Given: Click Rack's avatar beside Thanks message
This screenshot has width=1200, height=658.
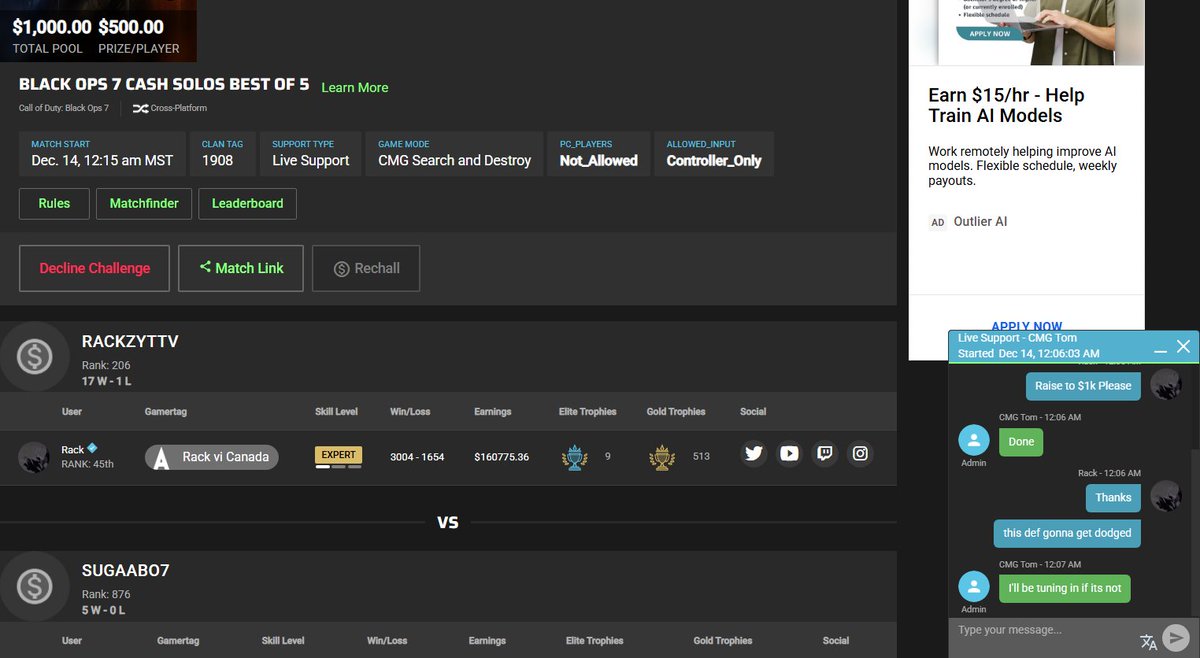Looking at the screenshot, I should point(1166,496).
